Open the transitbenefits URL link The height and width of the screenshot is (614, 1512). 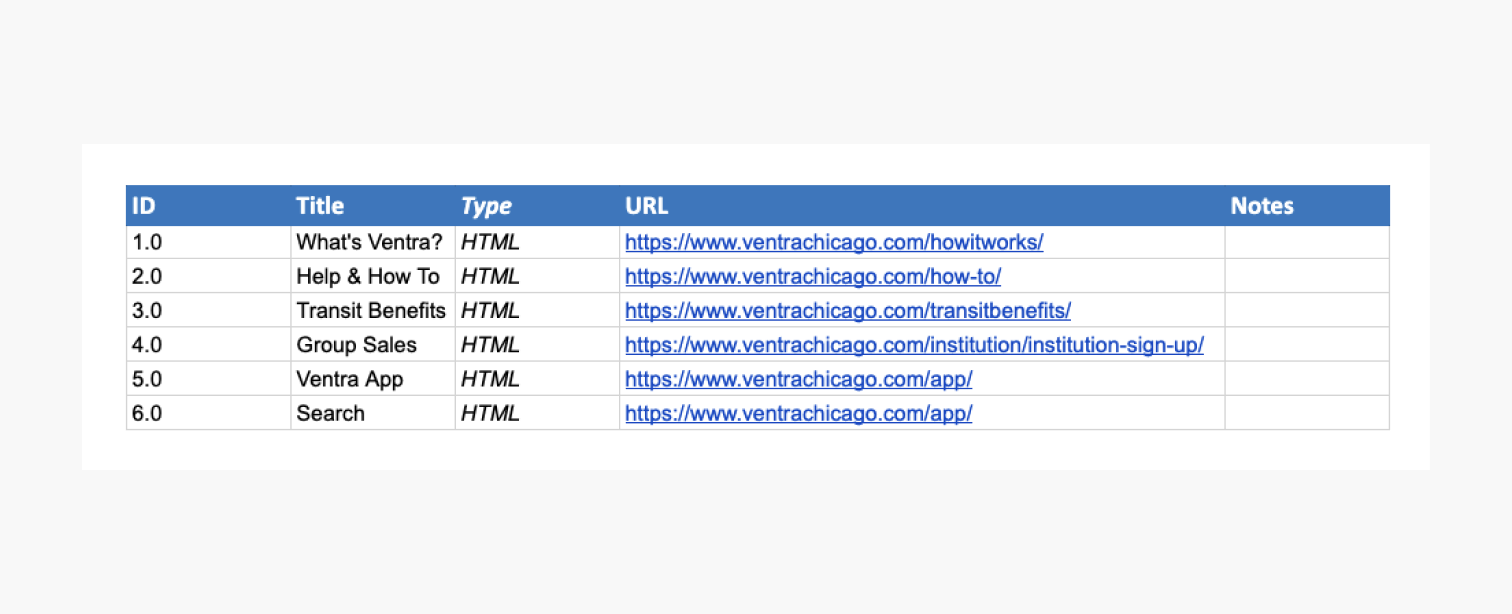(x=848, y=310)
